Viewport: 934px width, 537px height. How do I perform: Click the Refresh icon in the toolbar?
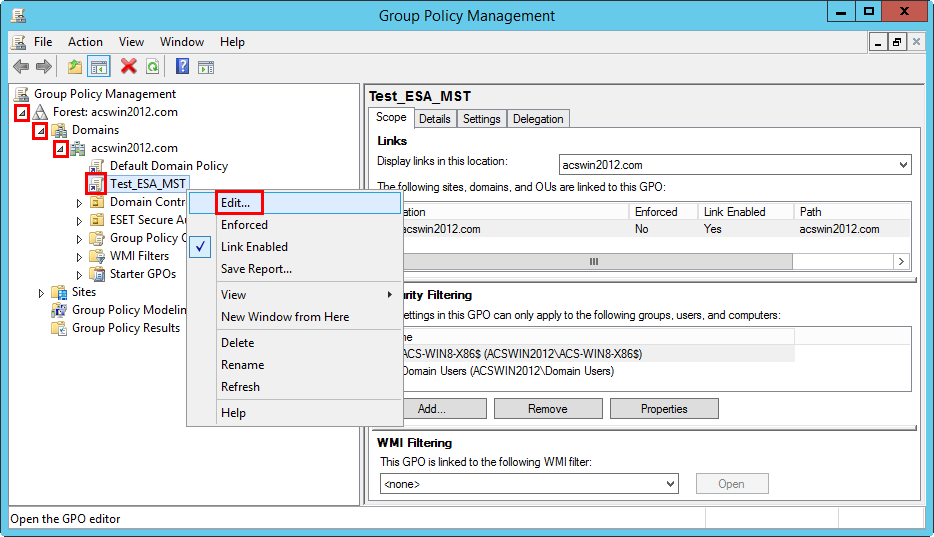pos(152,66)
